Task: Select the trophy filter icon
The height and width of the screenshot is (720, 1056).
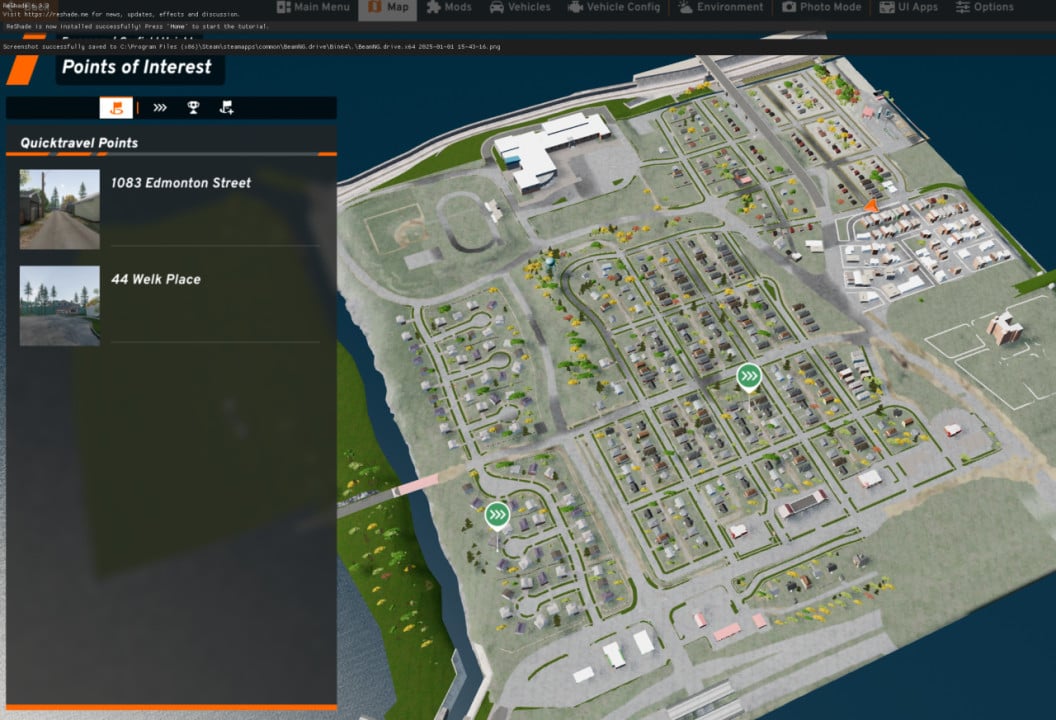Action: [193, 108]
